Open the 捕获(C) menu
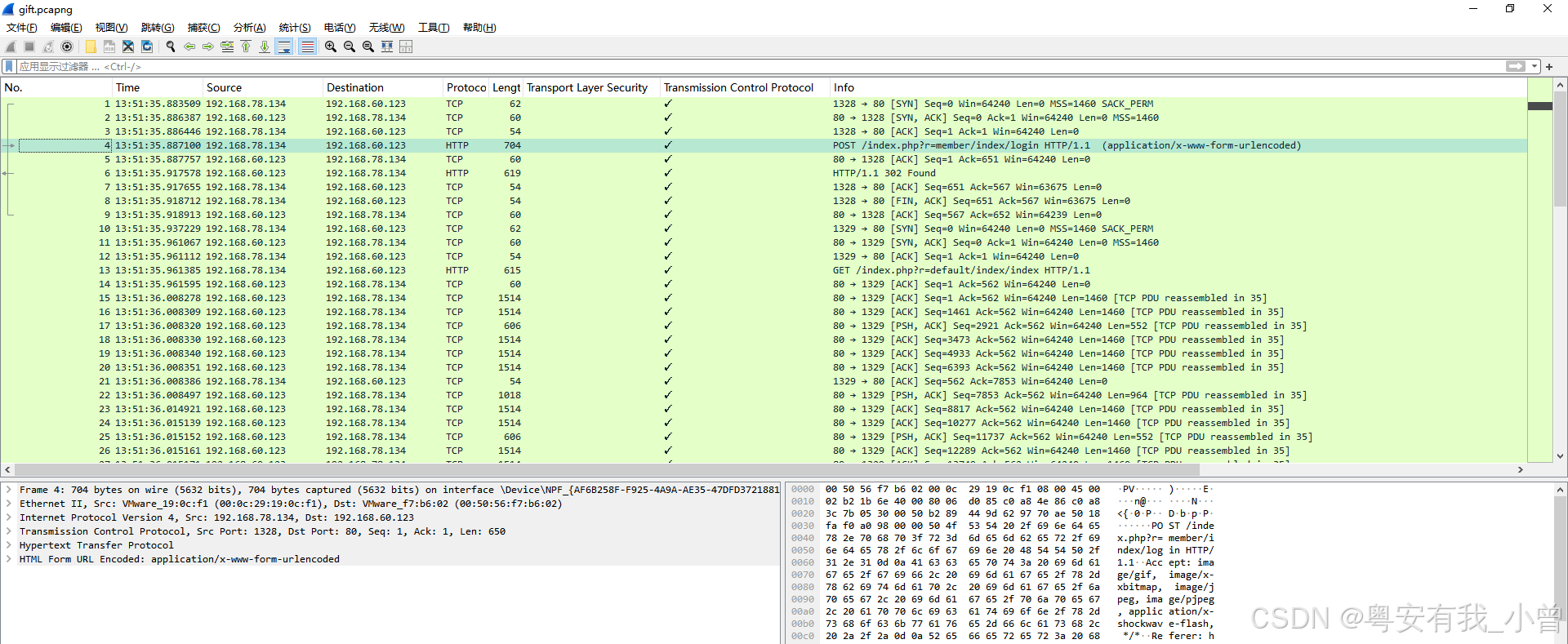 coord(203,28)
